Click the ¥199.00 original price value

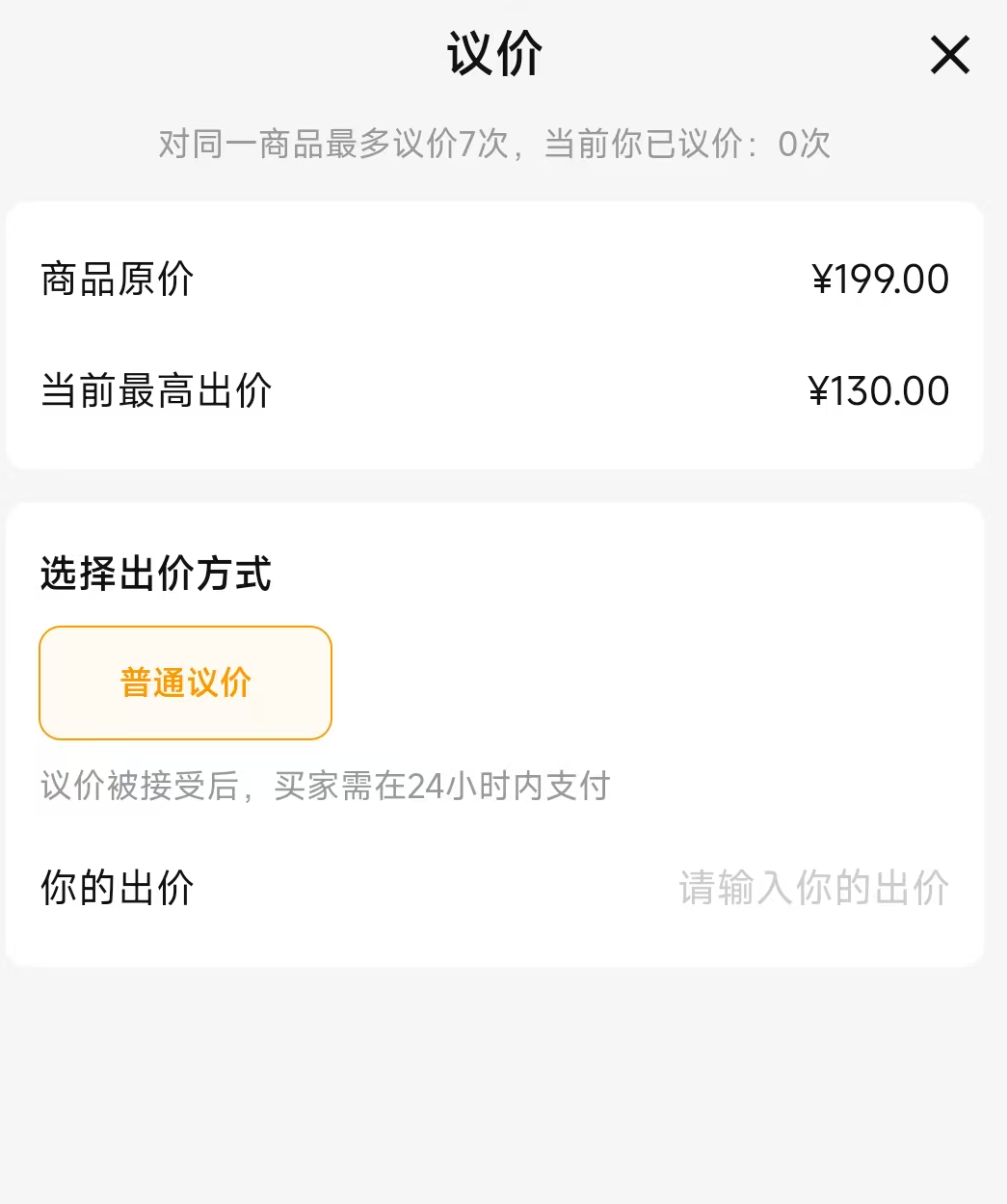881,280
